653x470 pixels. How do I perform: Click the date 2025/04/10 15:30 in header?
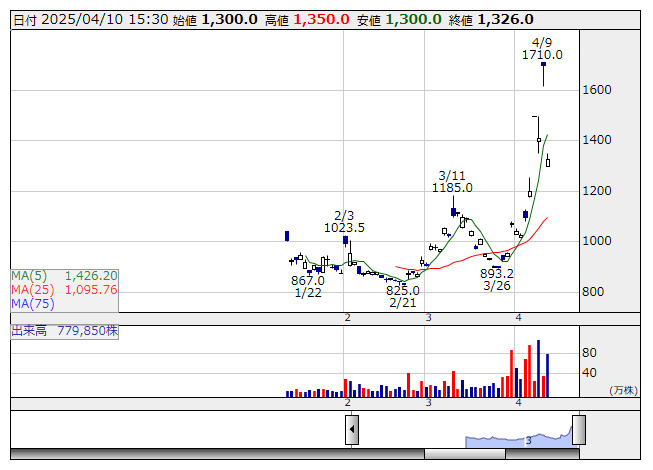pyautogui.click(x=91, y=20)
